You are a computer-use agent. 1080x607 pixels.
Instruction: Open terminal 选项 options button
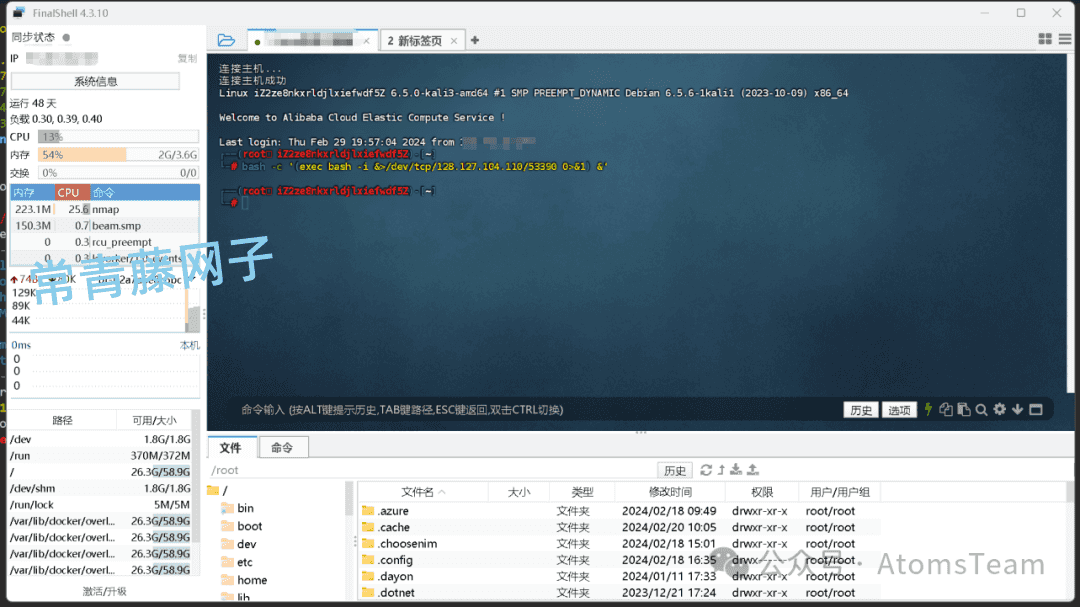899,410
